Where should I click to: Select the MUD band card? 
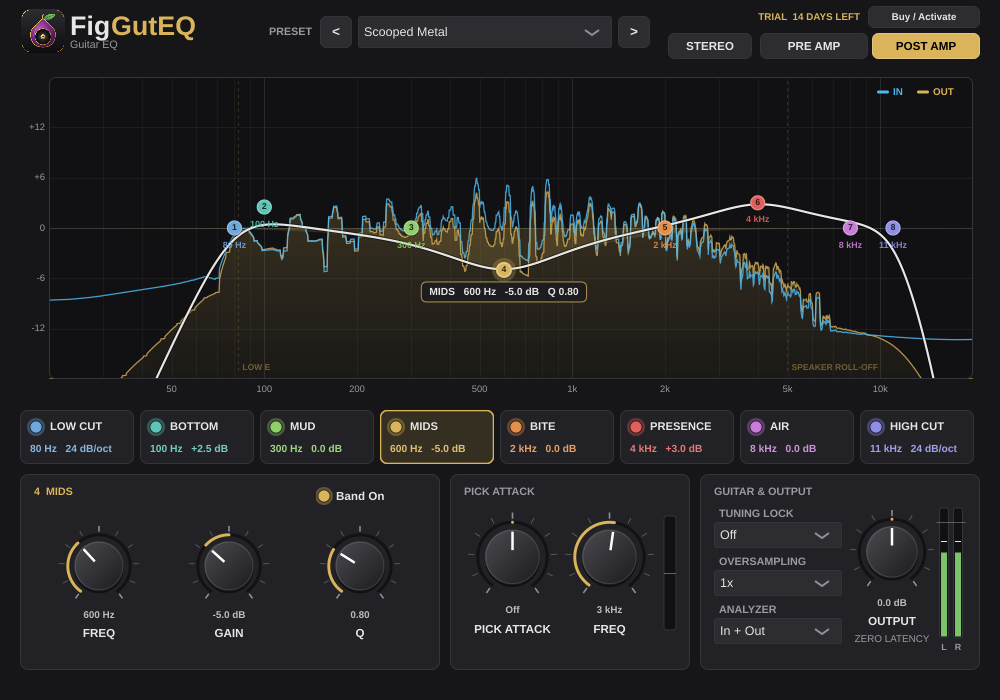coord(317,437)
